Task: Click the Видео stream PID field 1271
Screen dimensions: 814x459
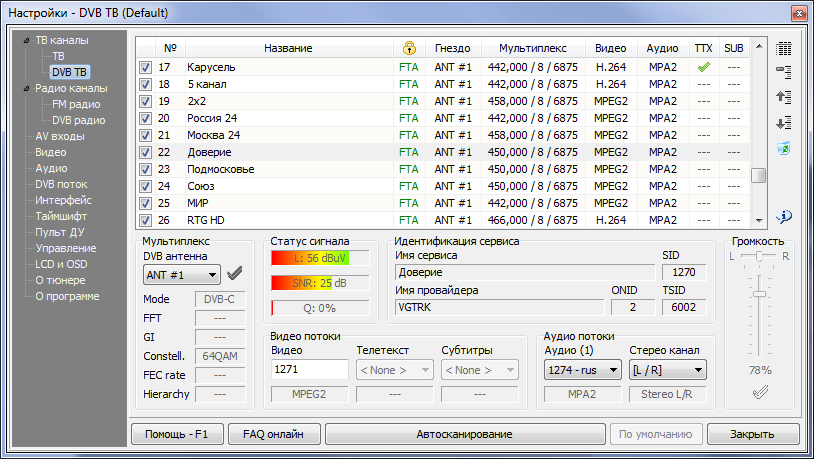Action: point(309,370)
